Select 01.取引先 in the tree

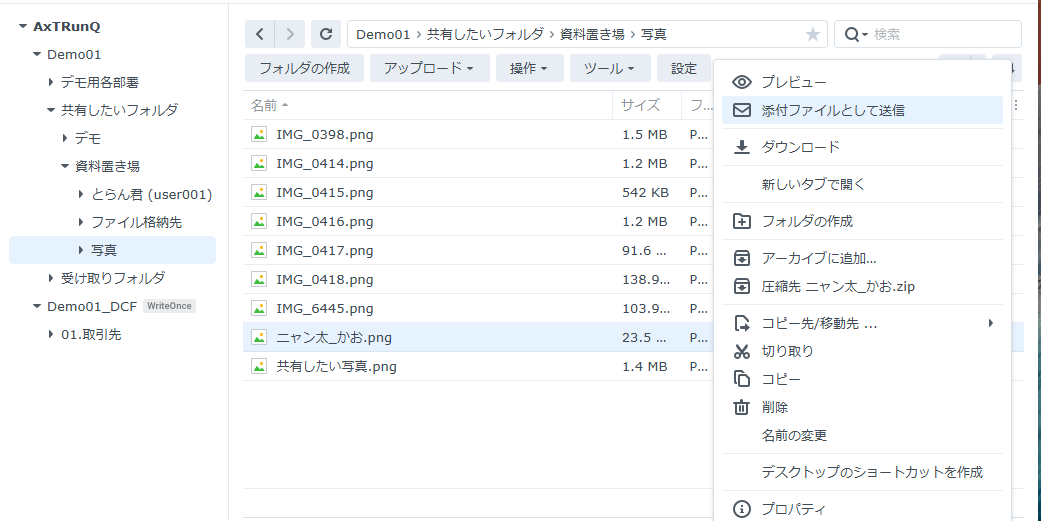[x=91, y=335]
